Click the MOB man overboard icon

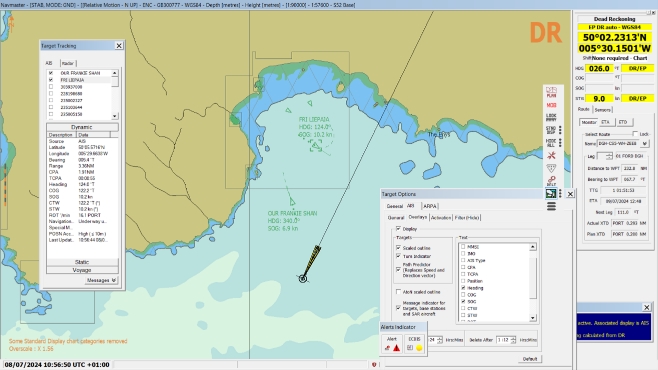[551, 105]
